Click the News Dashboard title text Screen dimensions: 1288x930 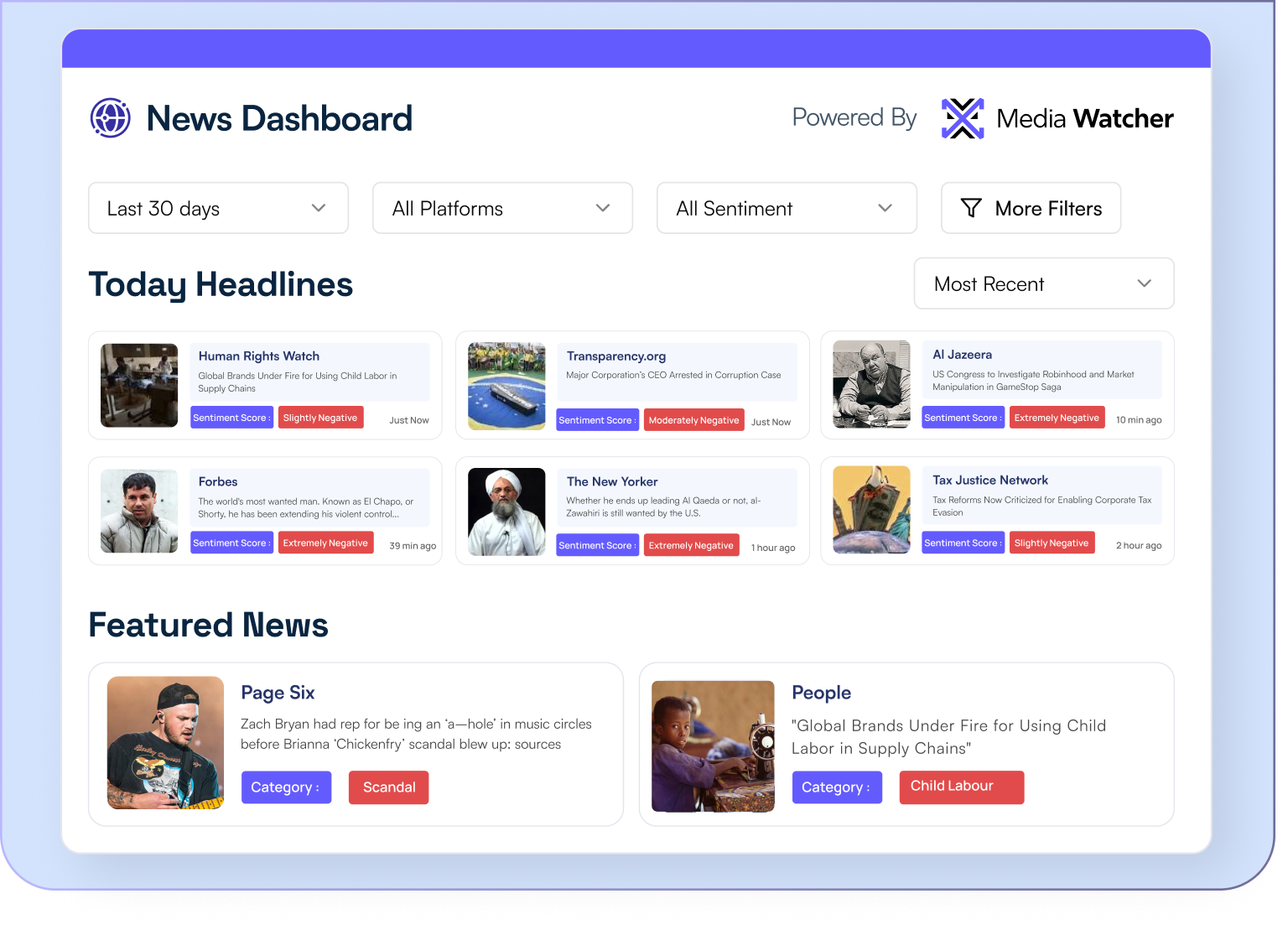click(x=279, y=118)
